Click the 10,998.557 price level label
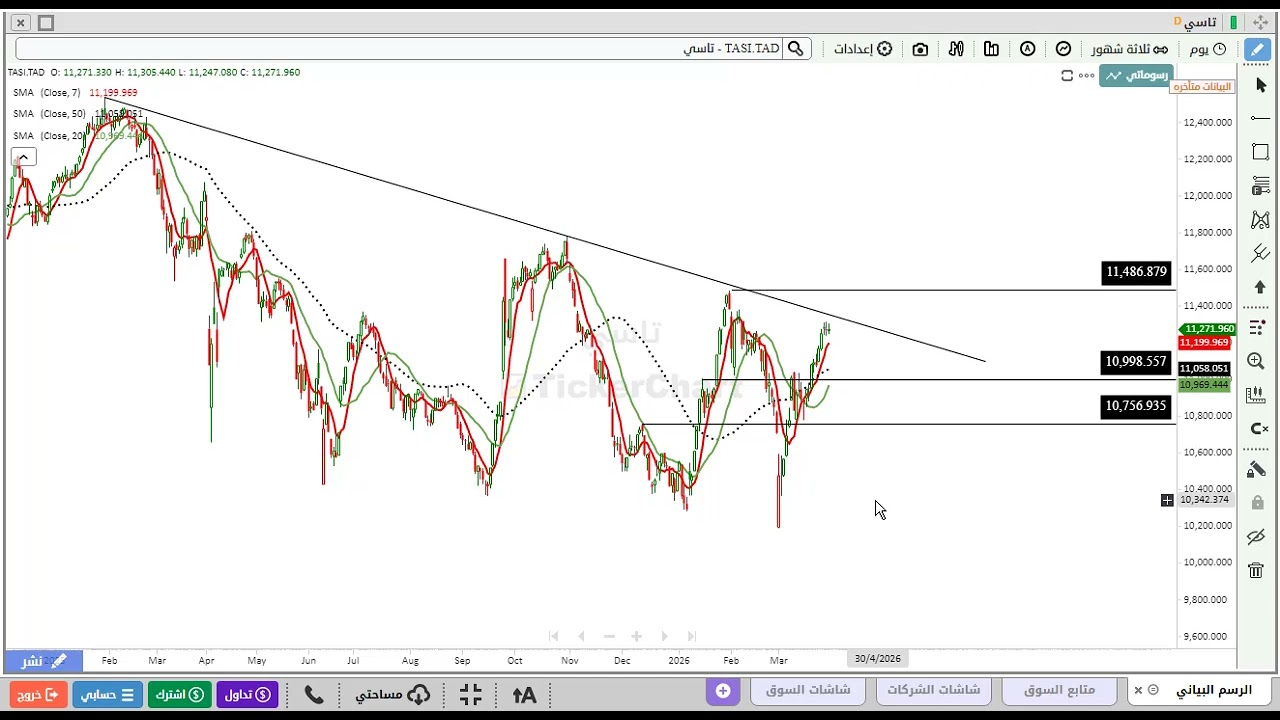This screenshot has width=1280, height=720. tap(1136, 362)
